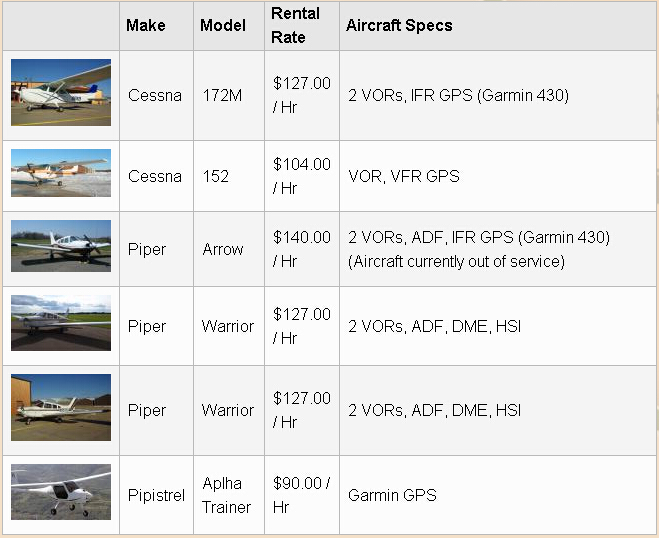Click the Rental Rate column header
Viewport: 659px width, 538px height.
295,25
